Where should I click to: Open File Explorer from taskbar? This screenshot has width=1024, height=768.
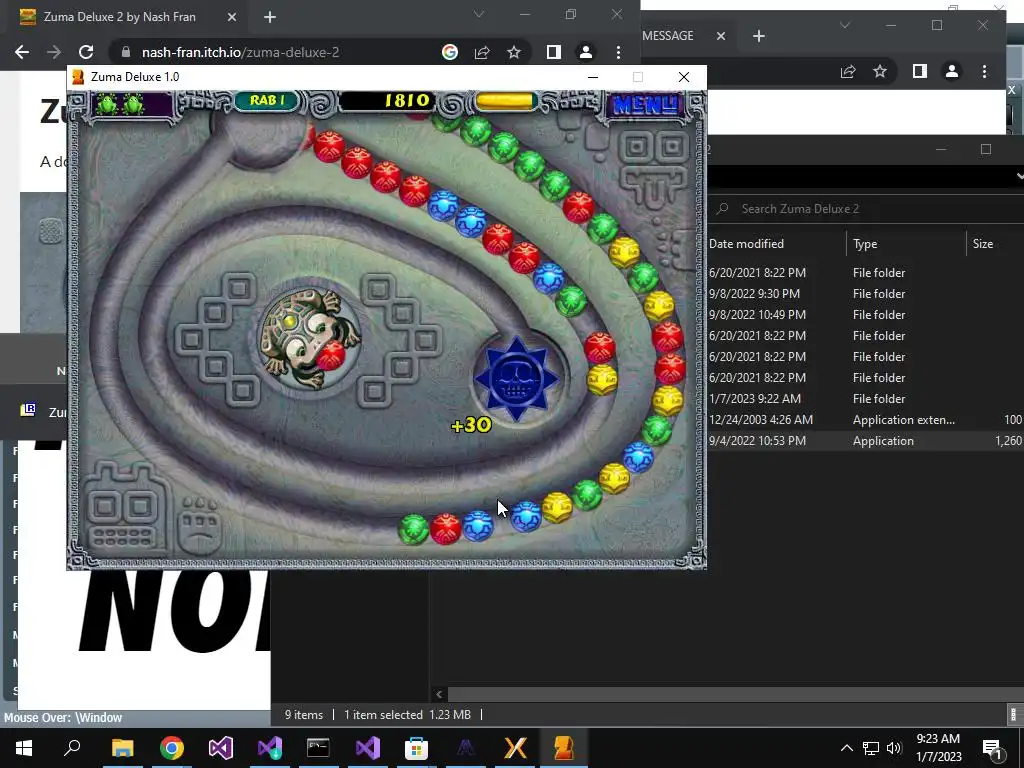[122, 748]
